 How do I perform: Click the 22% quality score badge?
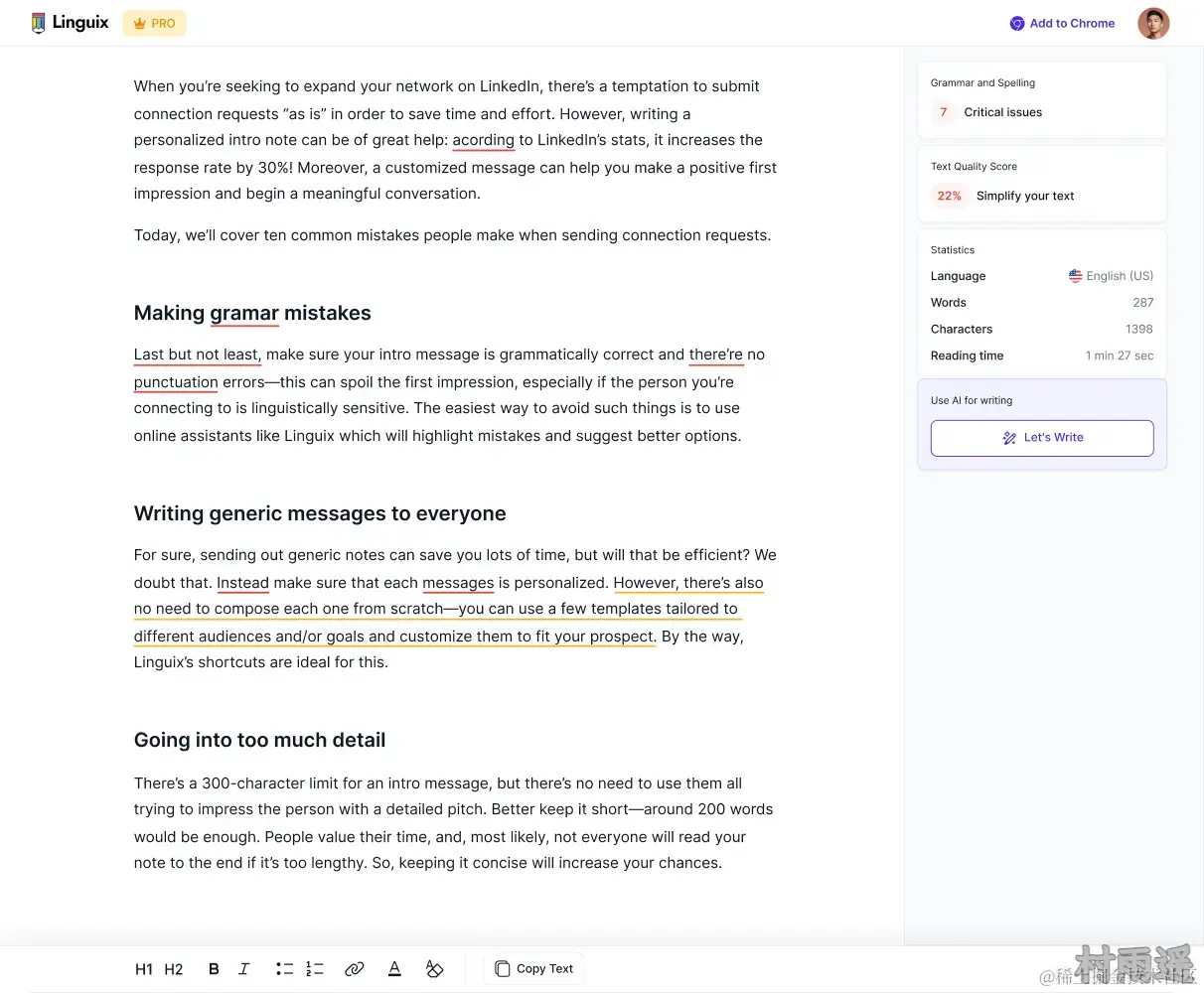point(950,196)
